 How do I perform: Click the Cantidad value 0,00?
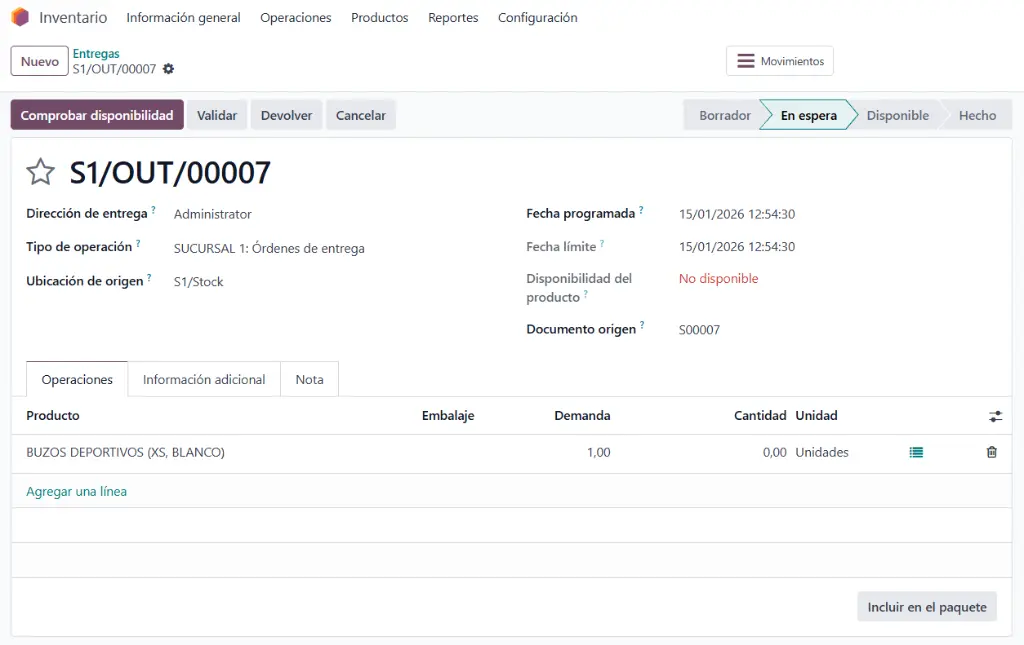pyautogui.click(x=775, y=452)
